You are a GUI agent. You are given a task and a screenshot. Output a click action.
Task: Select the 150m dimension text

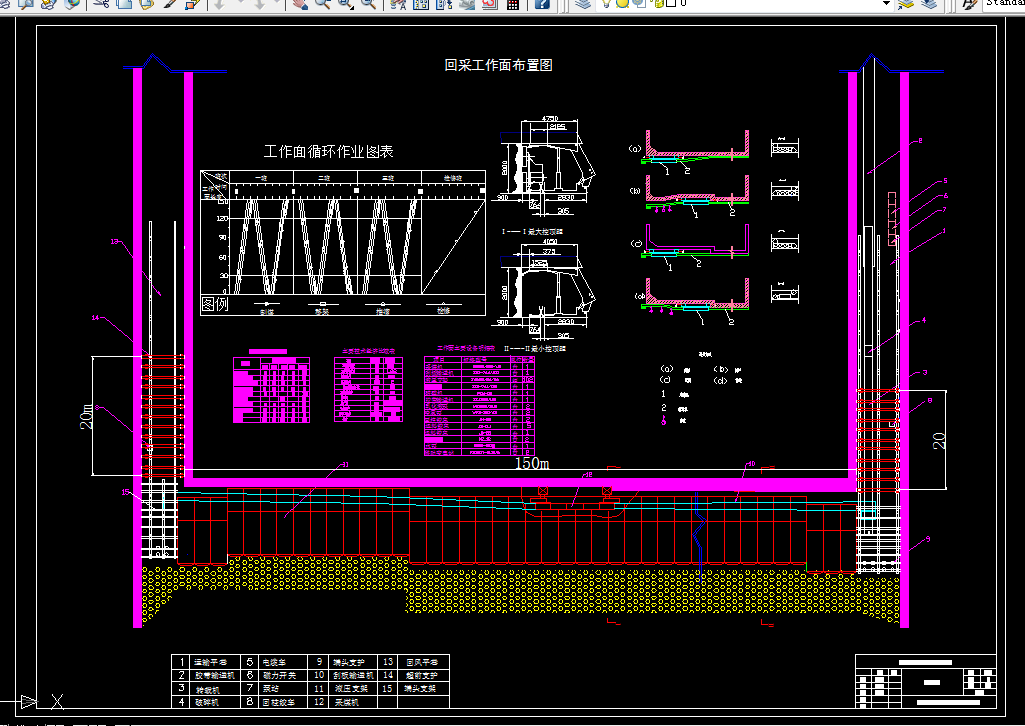coord(532,463)
